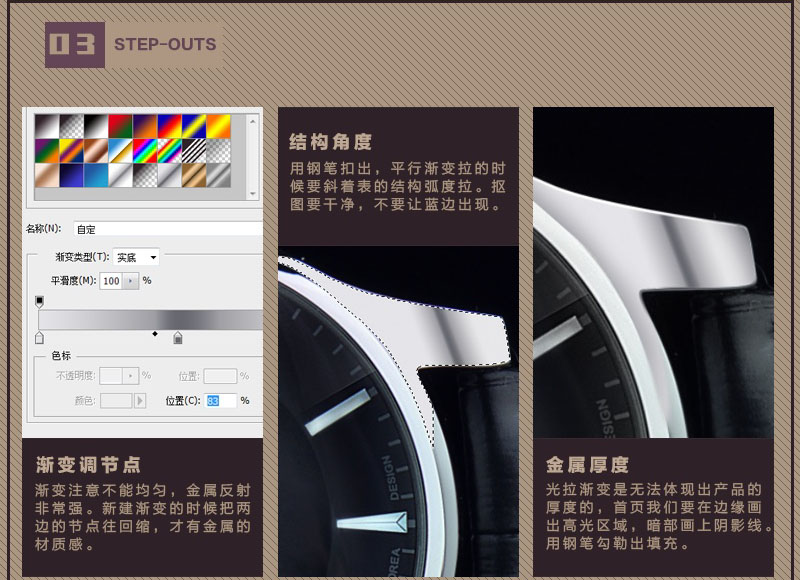This screenshot has width=800, height=580.
Task: Select the peach skin-tone gradient preset
Action: [47, 175]
